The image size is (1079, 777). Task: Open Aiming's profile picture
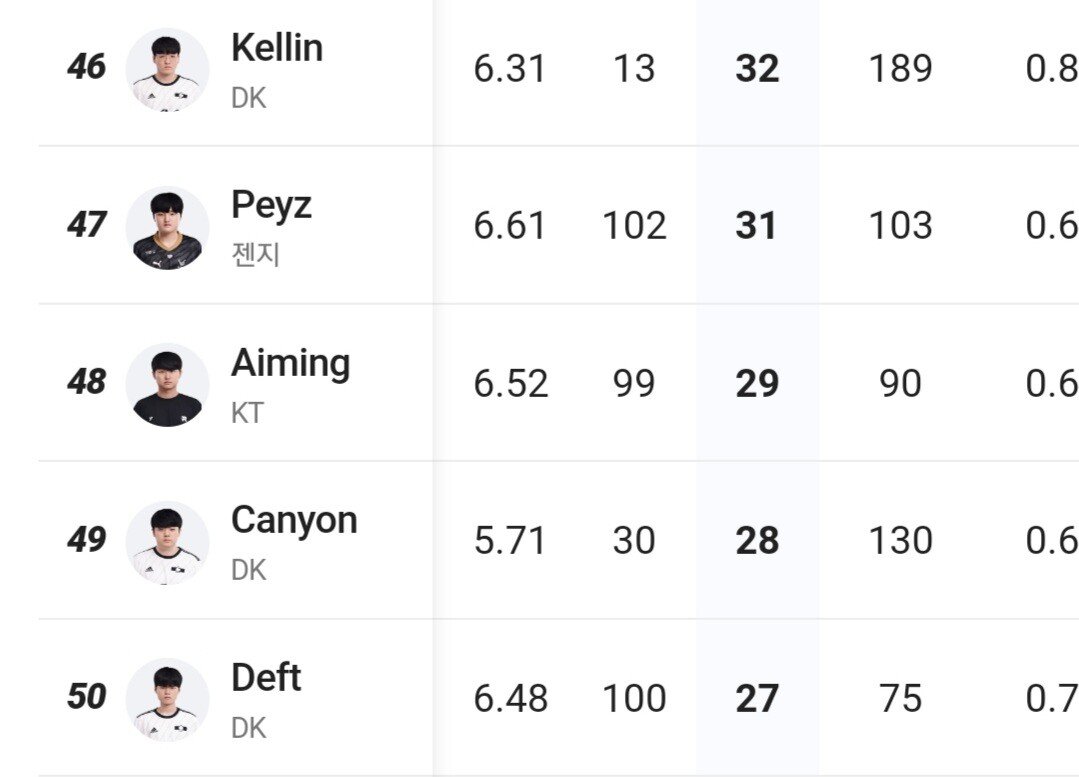(167, 385)
